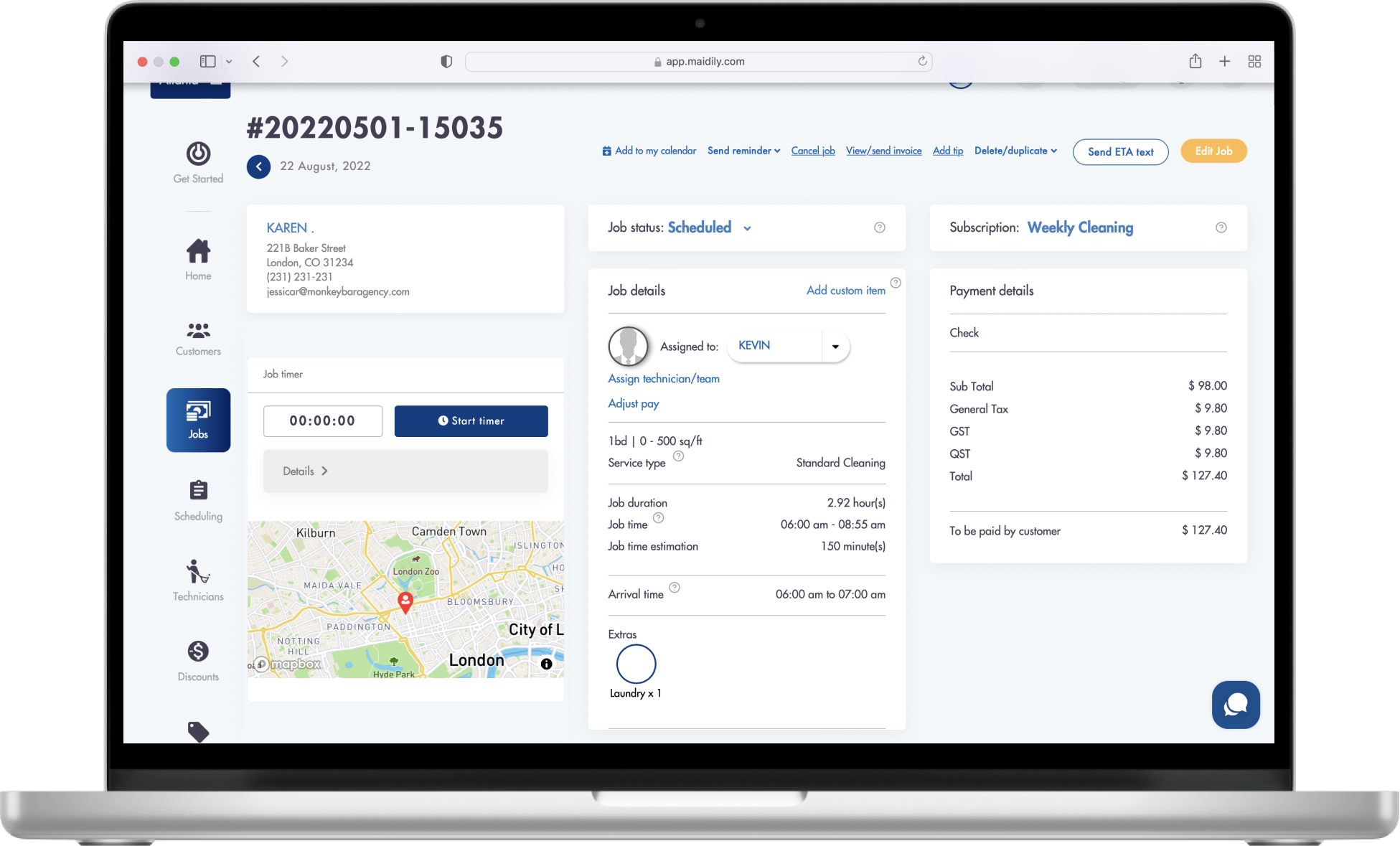The width and height of the screenshot is (1400, 846).
Task: Select the Jobs tab in sidebar
Action: (x=198, y=420)
